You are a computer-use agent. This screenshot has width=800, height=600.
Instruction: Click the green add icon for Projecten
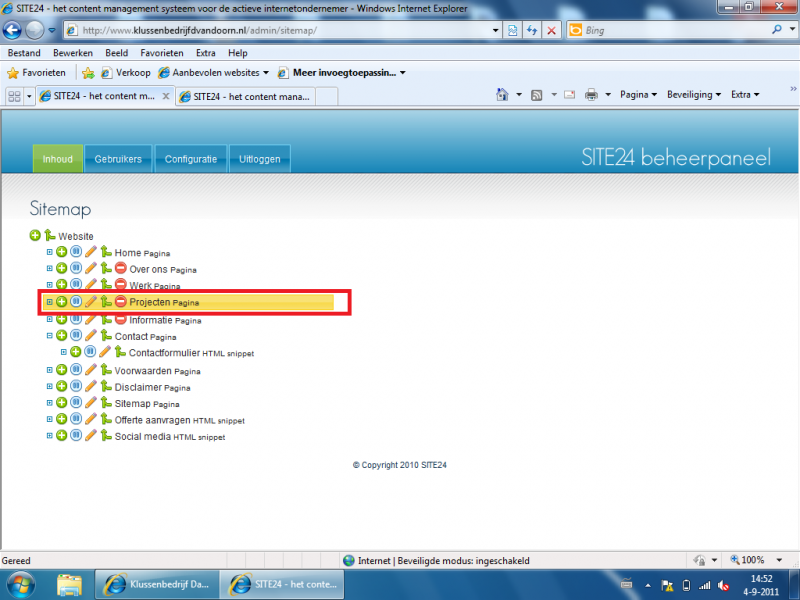[61, 302]
